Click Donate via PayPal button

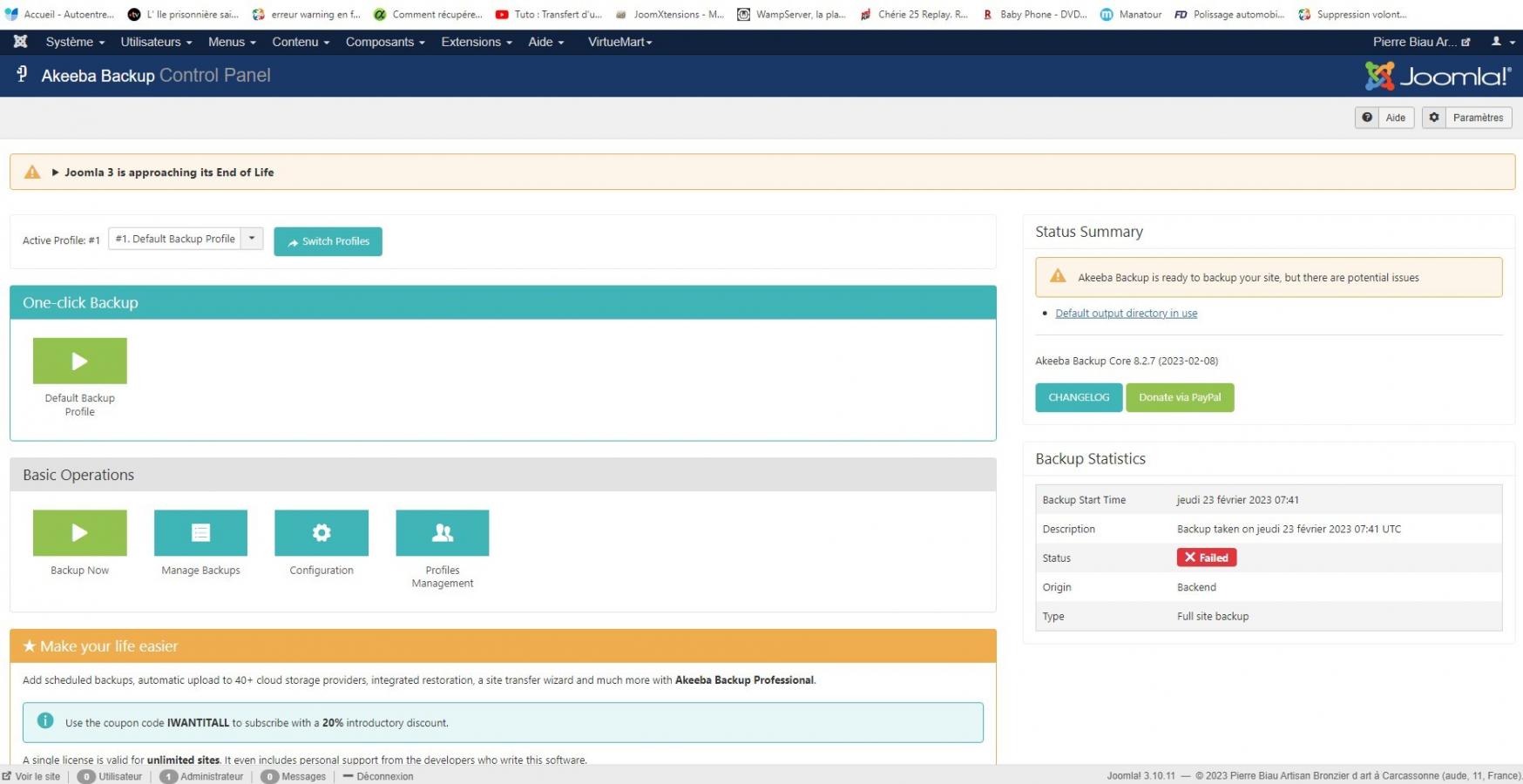tap(1180, 397)
